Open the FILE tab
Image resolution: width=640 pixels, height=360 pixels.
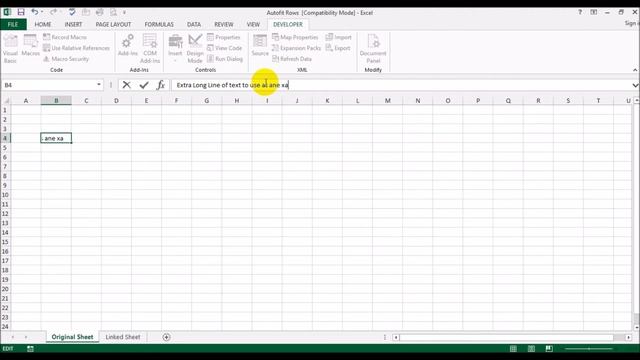13,24
